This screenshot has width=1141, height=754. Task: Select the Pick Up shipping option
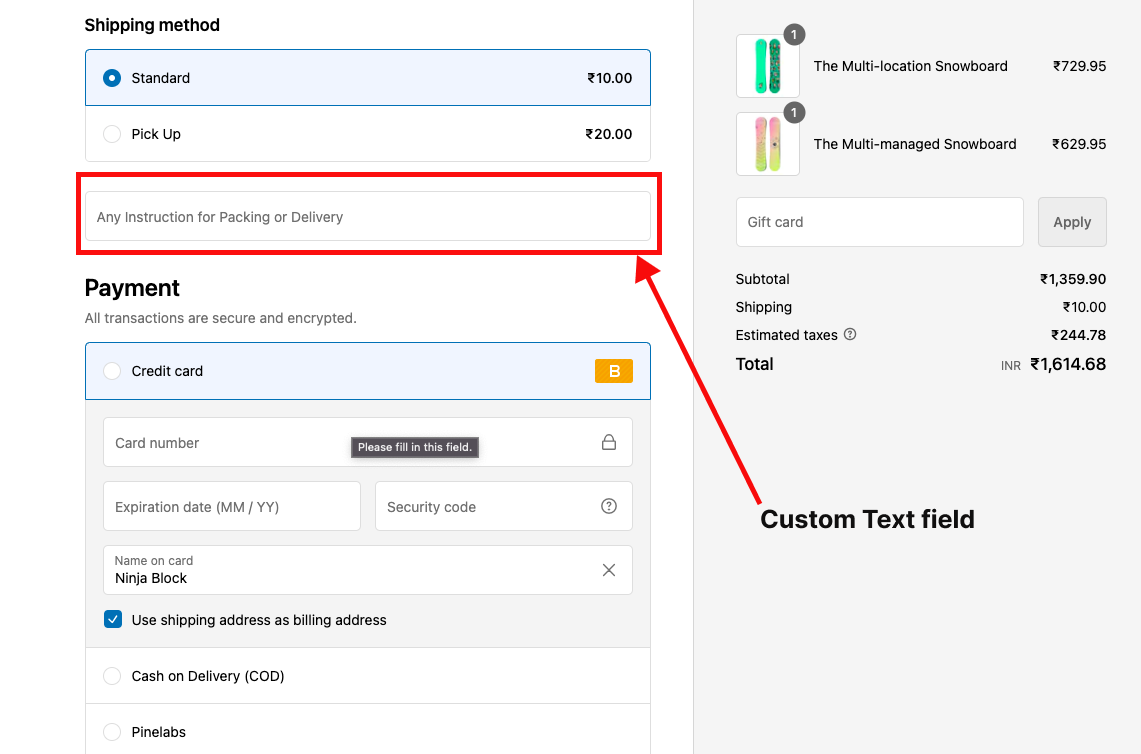coord(112,133)
